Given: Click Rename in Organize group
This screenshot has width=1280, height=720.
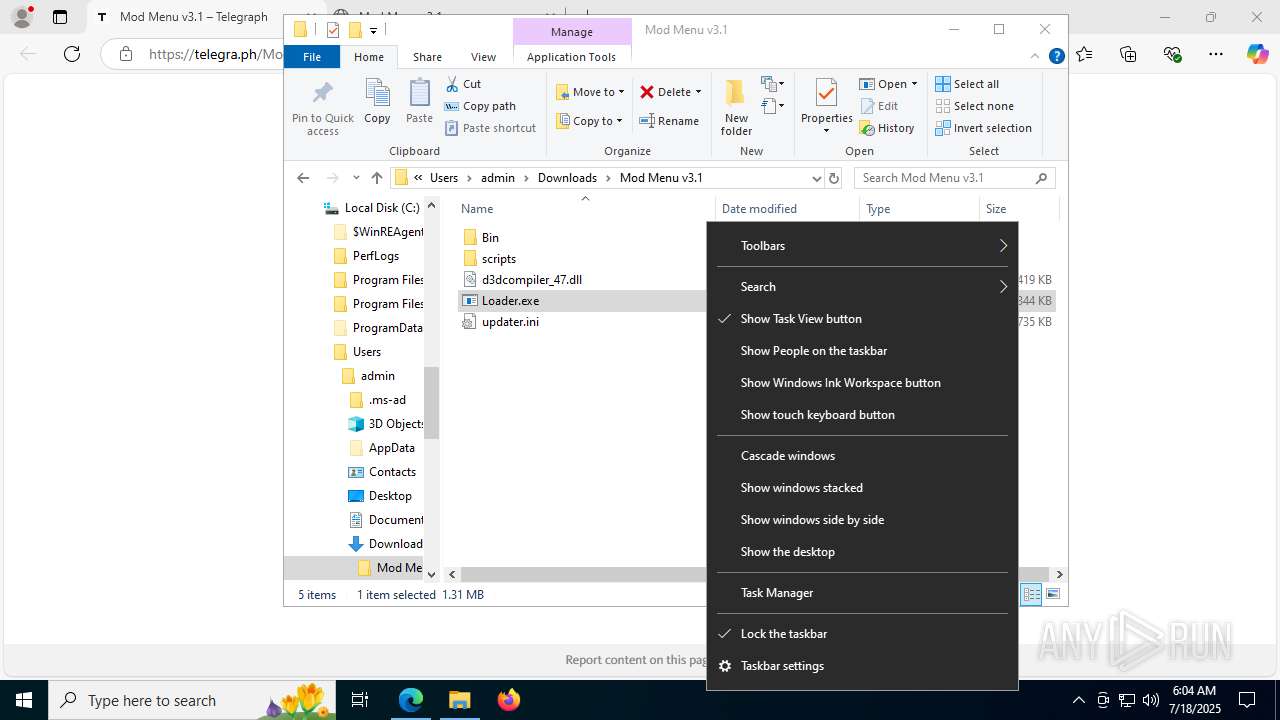Looking at the screenshot, I should 669,121.
